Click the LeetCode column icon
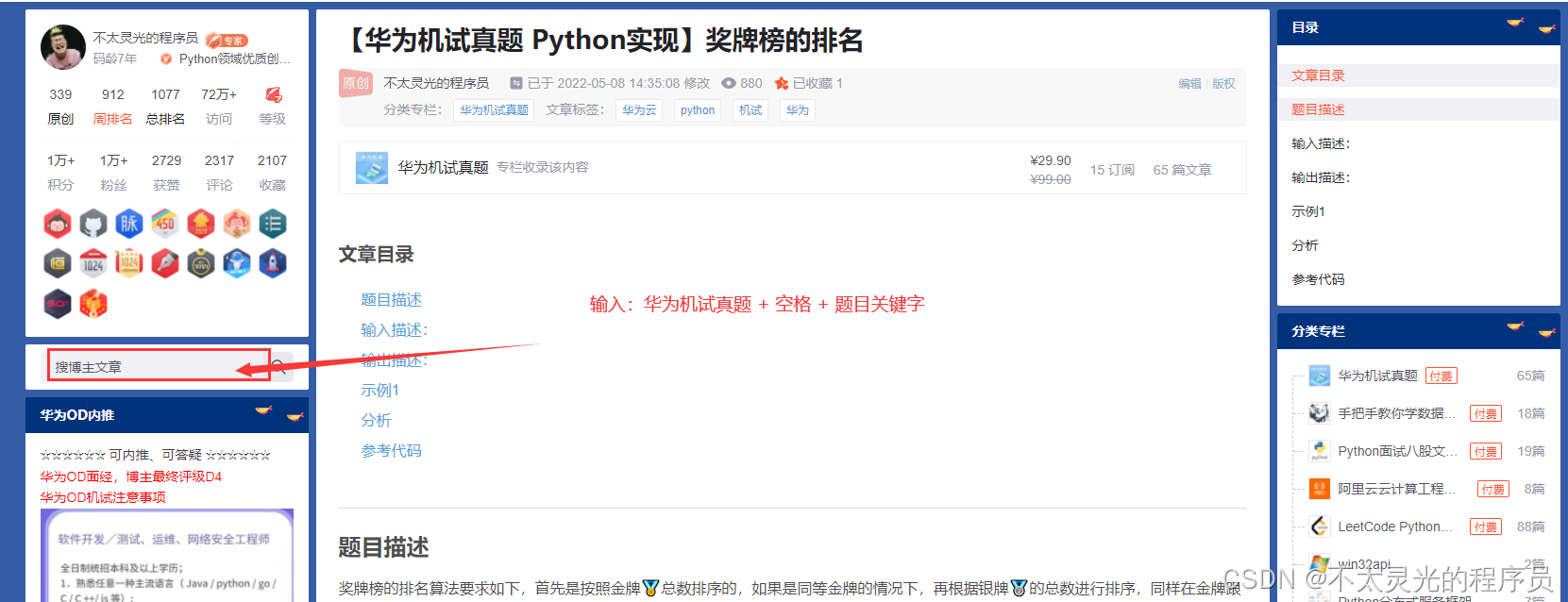Screen dimensions: 1568x602 coord(1320,527)
